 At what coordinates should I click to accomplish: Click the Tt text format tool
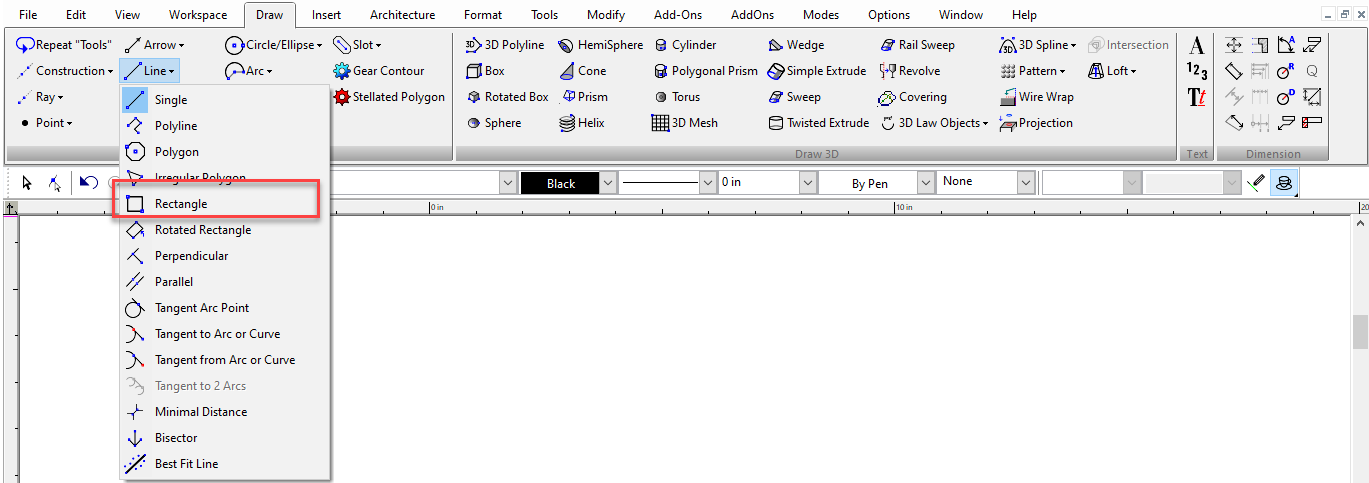tap(1197, 97)
